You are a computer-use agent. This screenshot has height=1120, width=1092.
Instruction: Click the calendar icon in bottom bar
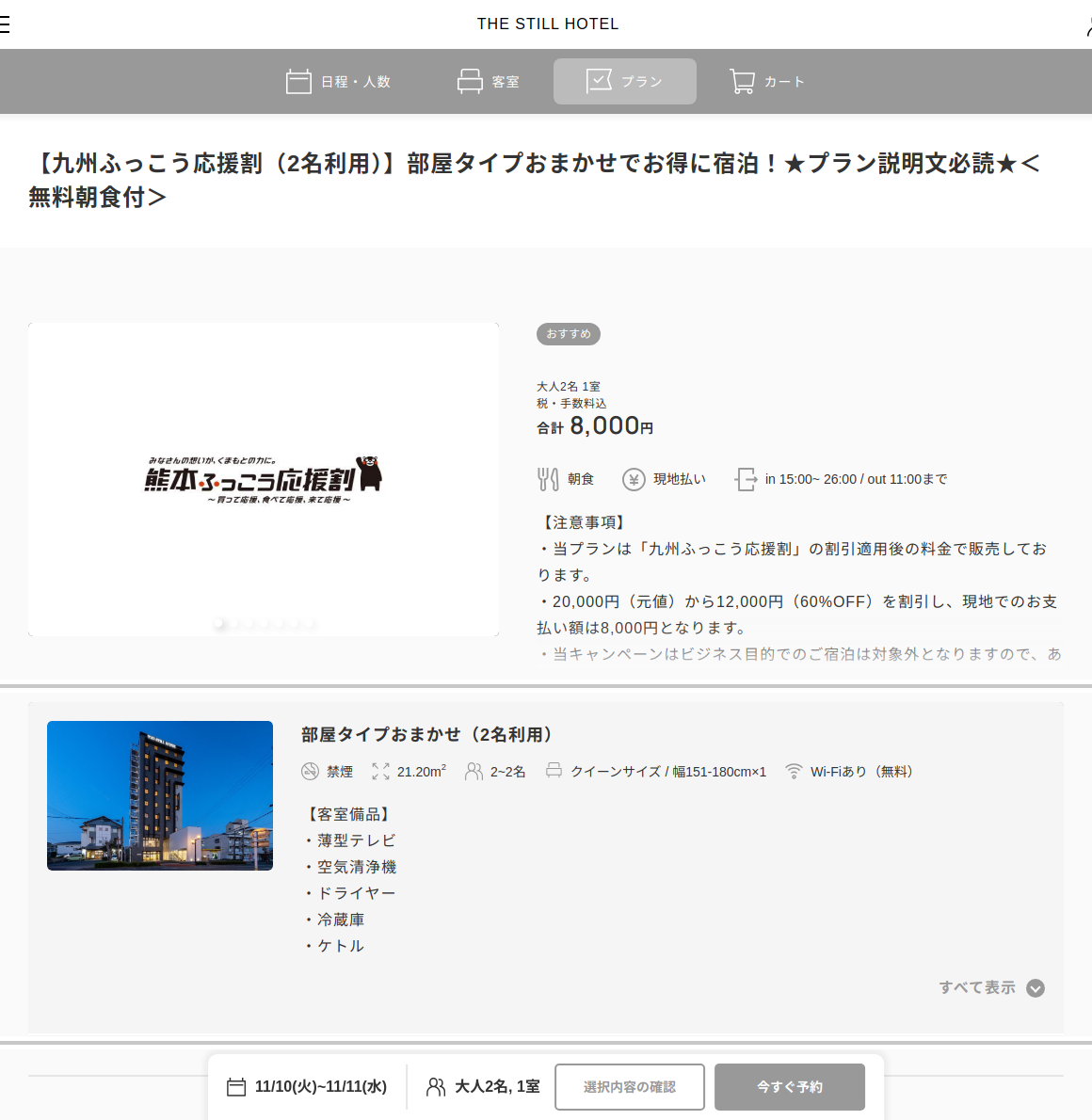point(236,1087)
